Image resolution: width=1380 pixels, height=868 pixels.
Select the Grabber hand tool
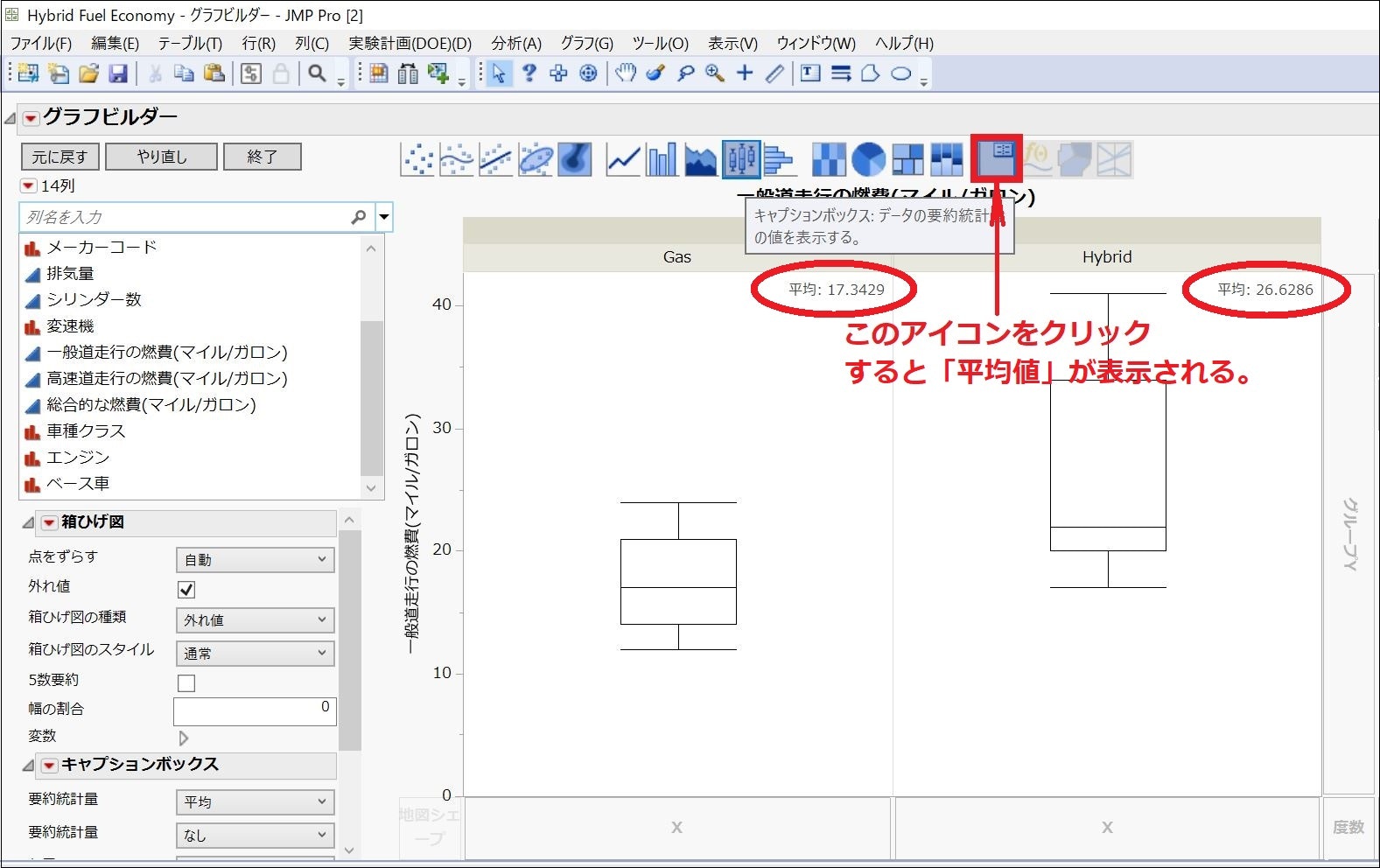tap(625, 73)
